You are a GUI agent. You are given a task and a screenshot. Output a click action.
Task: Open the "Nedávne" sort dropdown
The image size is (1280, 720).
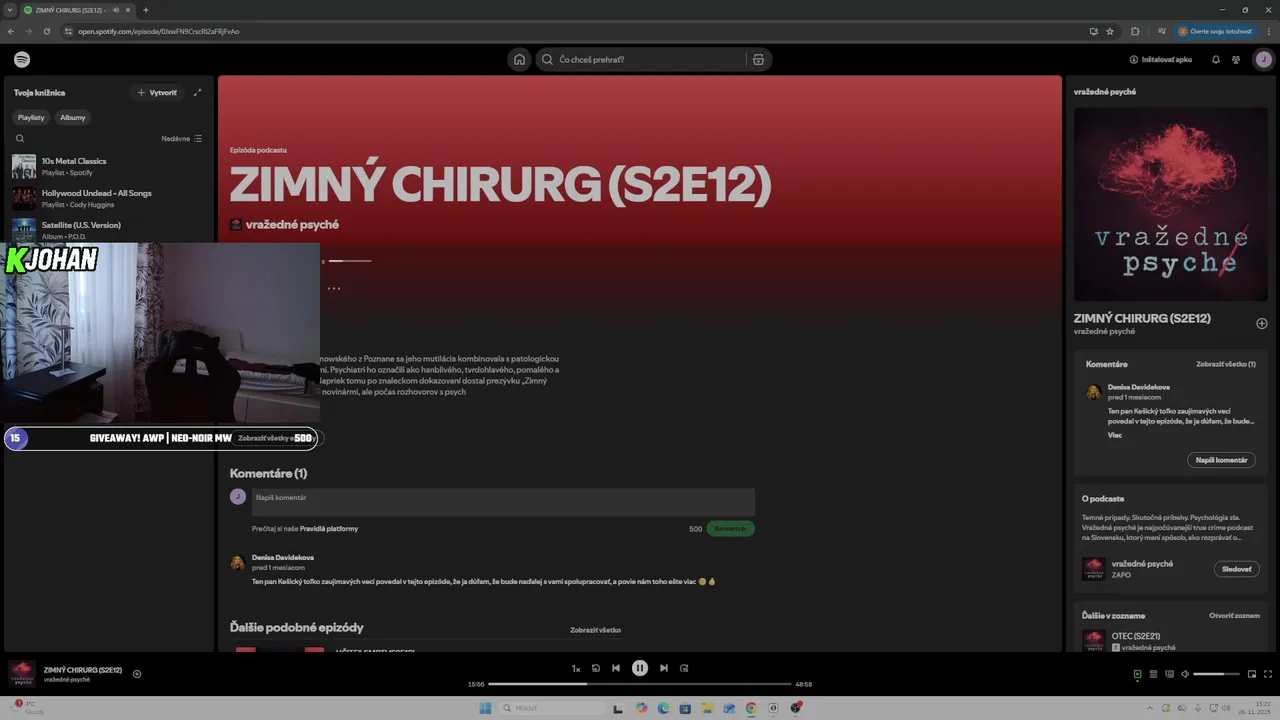click(x=182, y=139)
